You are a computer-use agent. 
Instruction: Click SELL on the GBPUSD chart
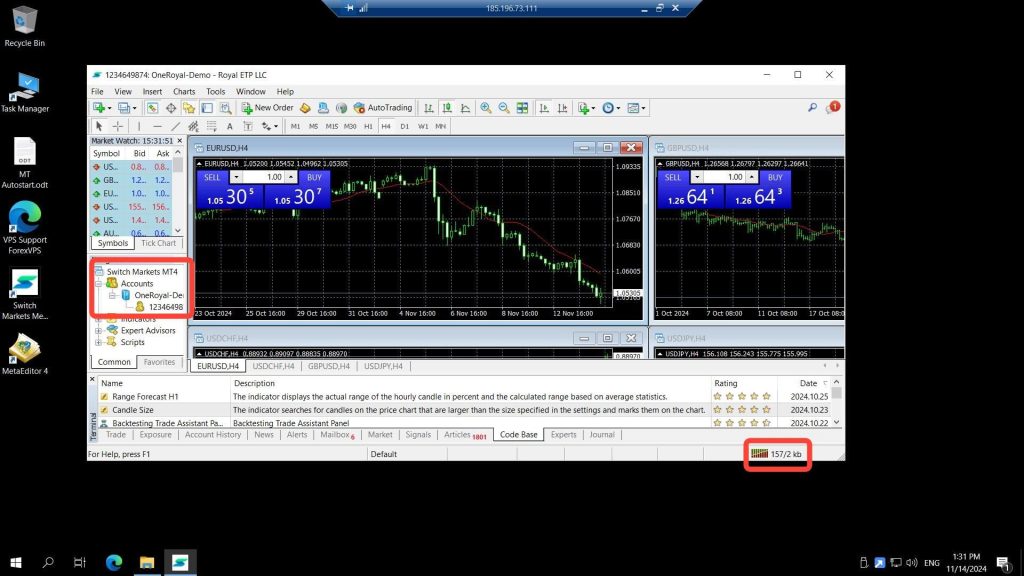[x=673, y=177]
